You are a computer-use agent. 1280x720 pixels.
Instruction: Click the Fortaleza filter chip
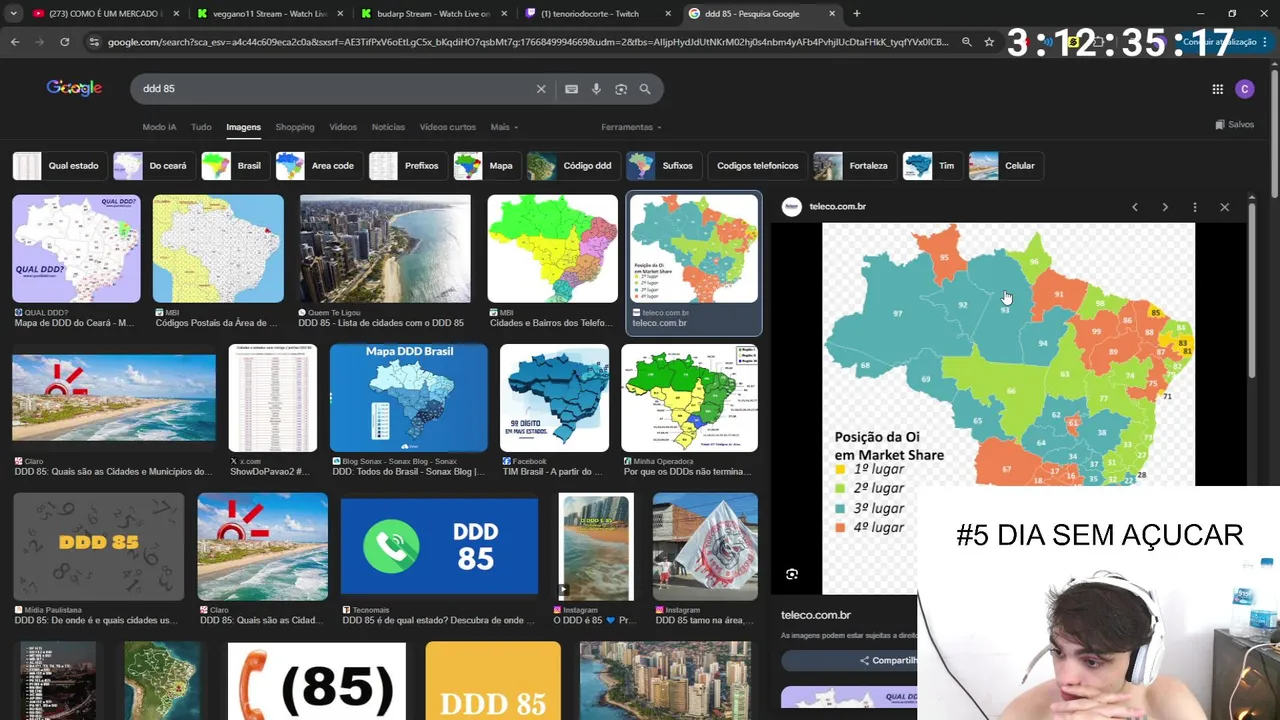pyautogui.click(x=853, y=166)
